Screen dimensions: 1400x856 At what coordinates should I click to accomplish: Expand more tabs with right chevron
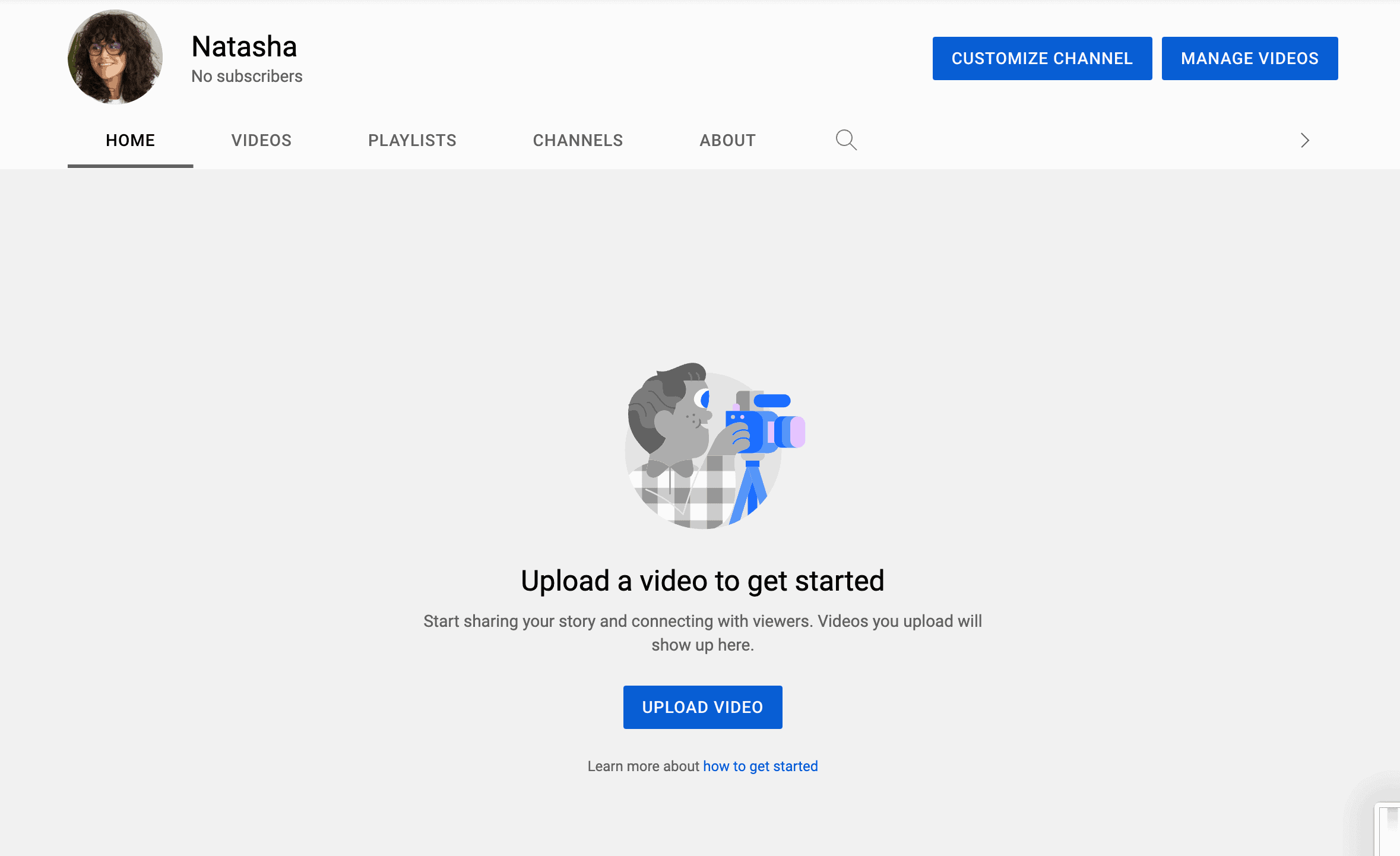point(1304,140)
